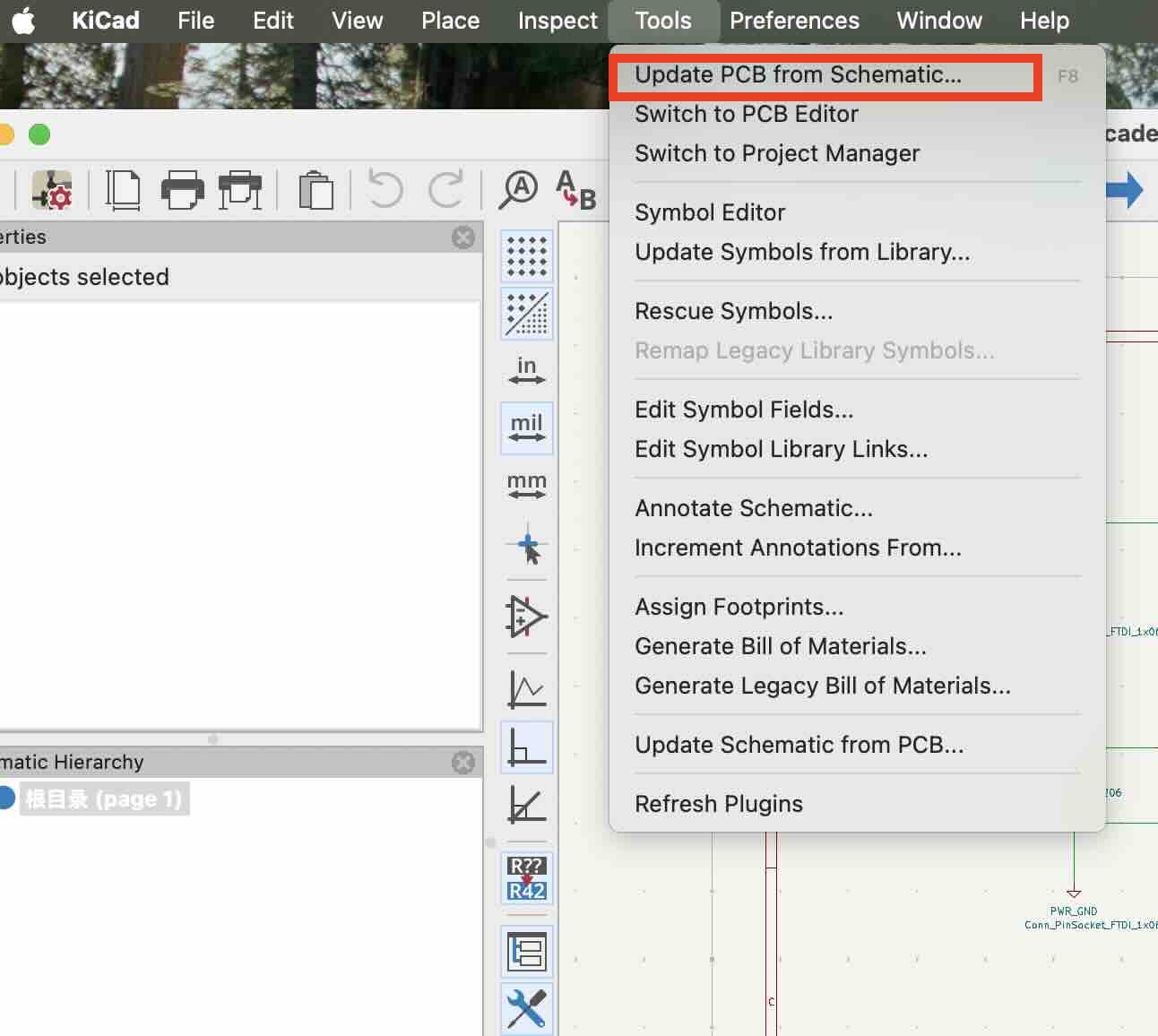Switch units to millimeters
Viewport: 1158px width, 1036px height.
[x=527, y=487]
